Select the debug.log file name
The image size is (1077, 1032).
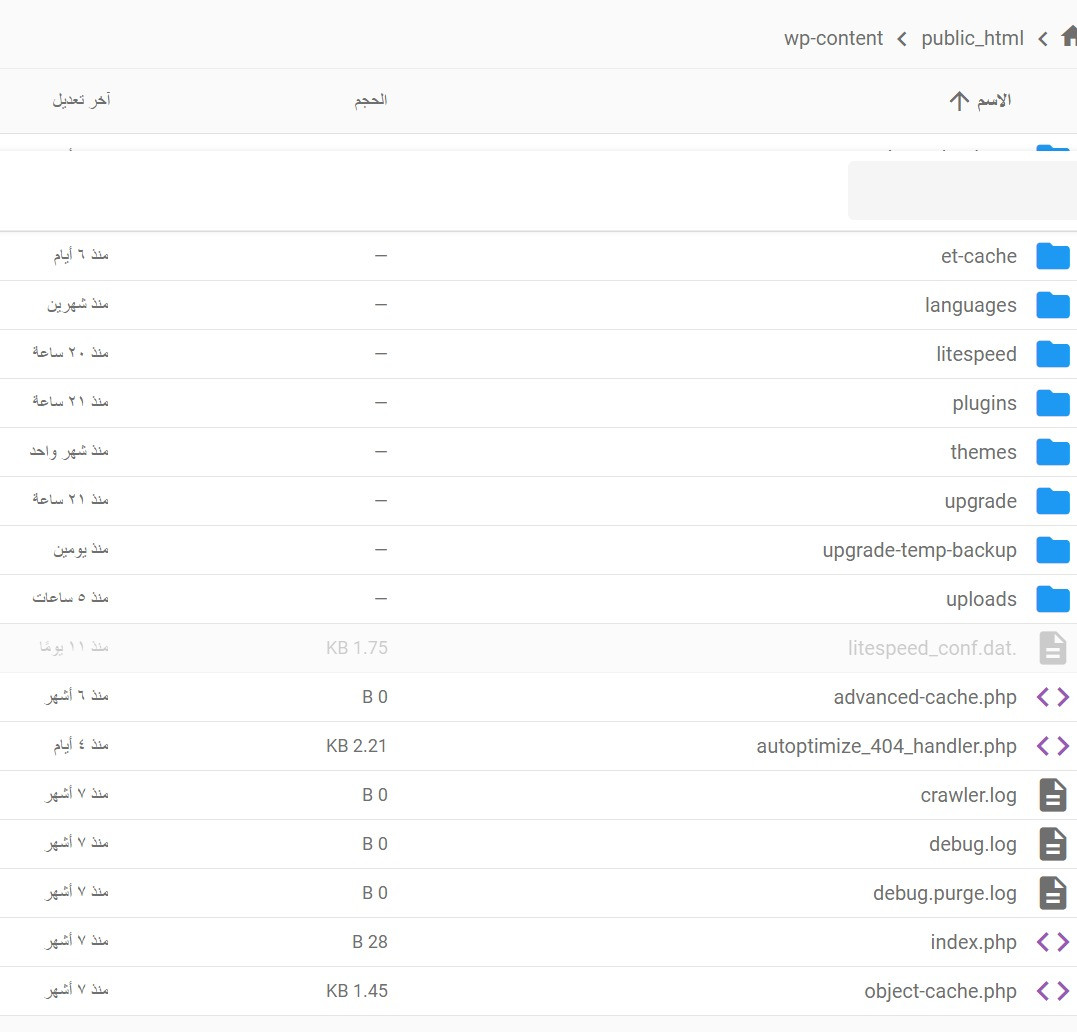[972, 844]
